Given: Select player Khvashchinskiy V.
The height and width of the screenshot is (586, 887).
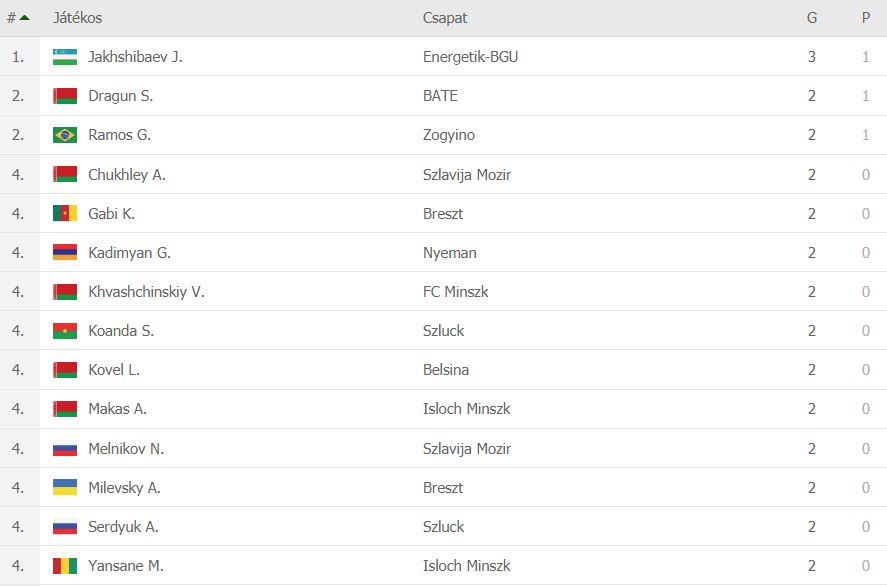Looking at the screenshot, I should [x=146, y=291].
